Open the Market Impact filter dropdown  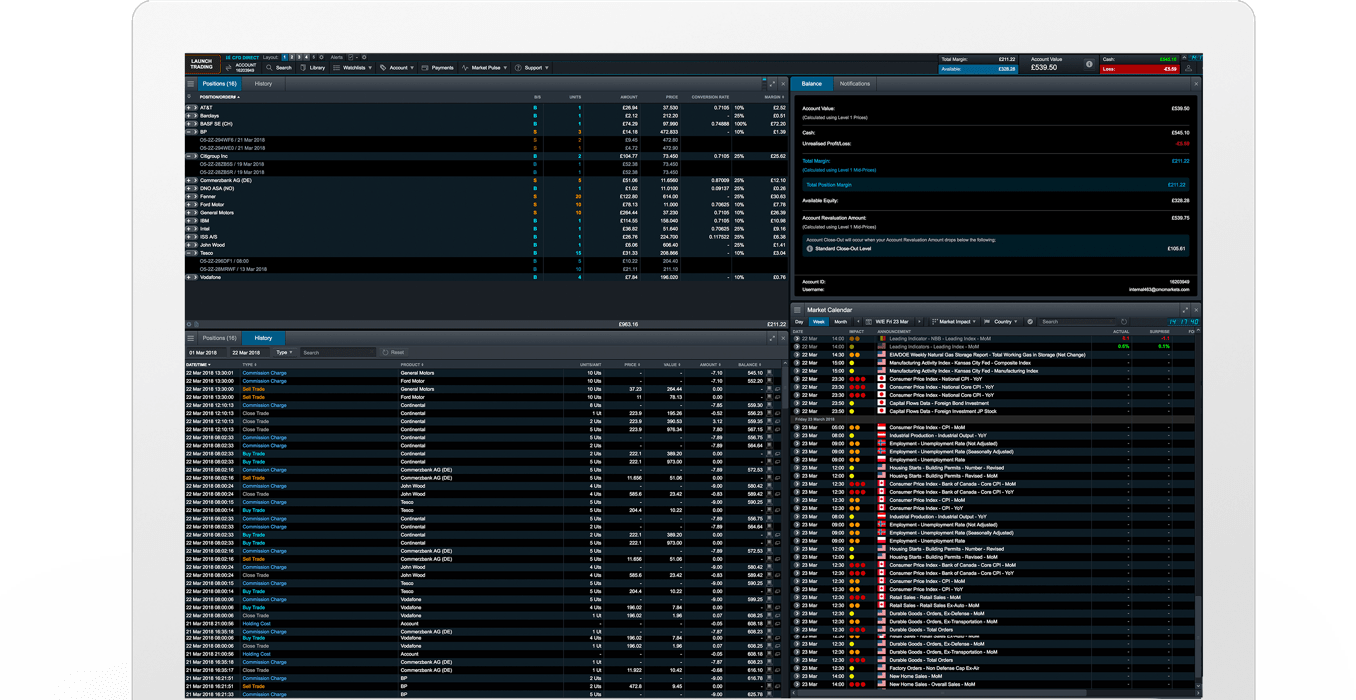955,322
